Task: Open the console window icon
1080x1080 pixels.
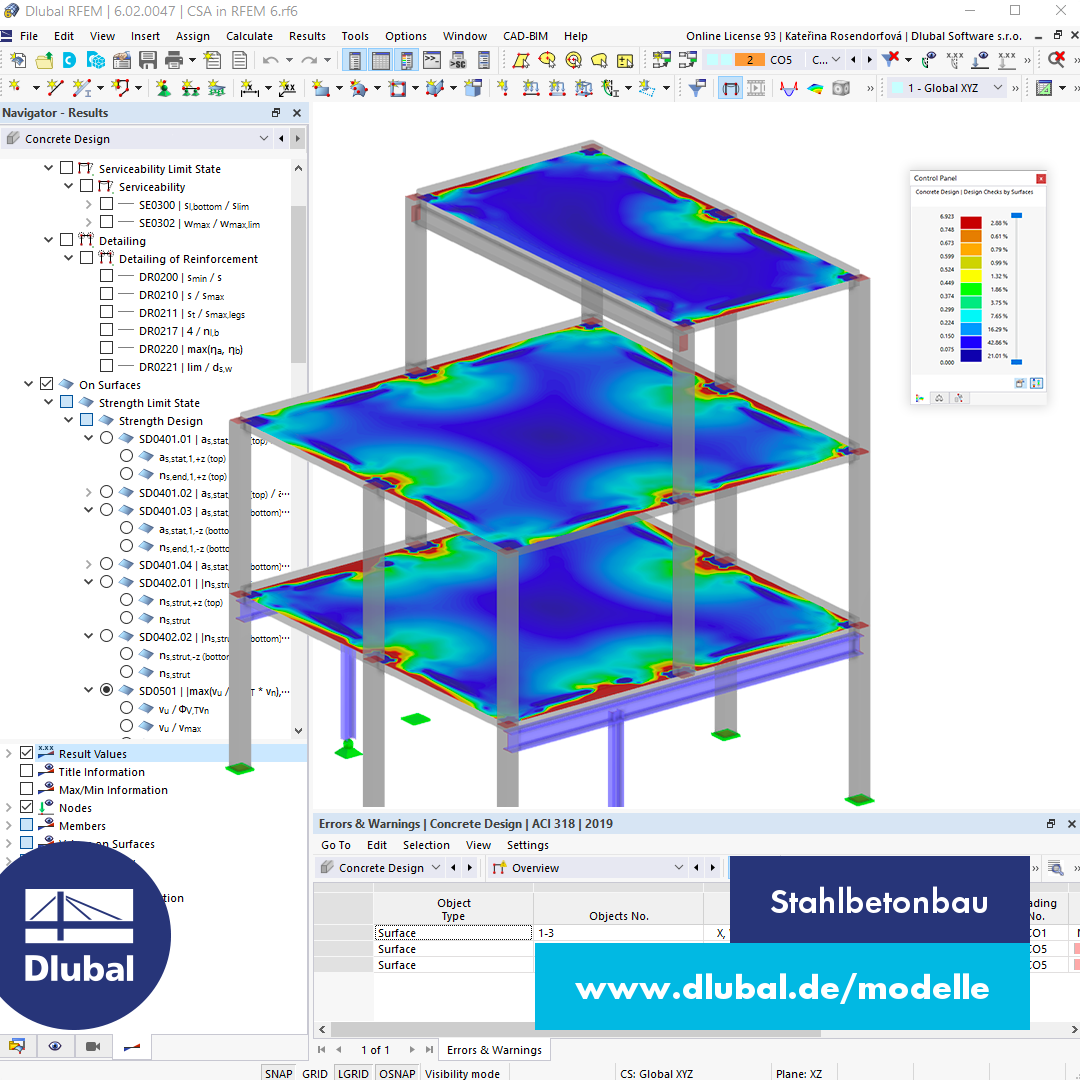Action: [432, 61]
